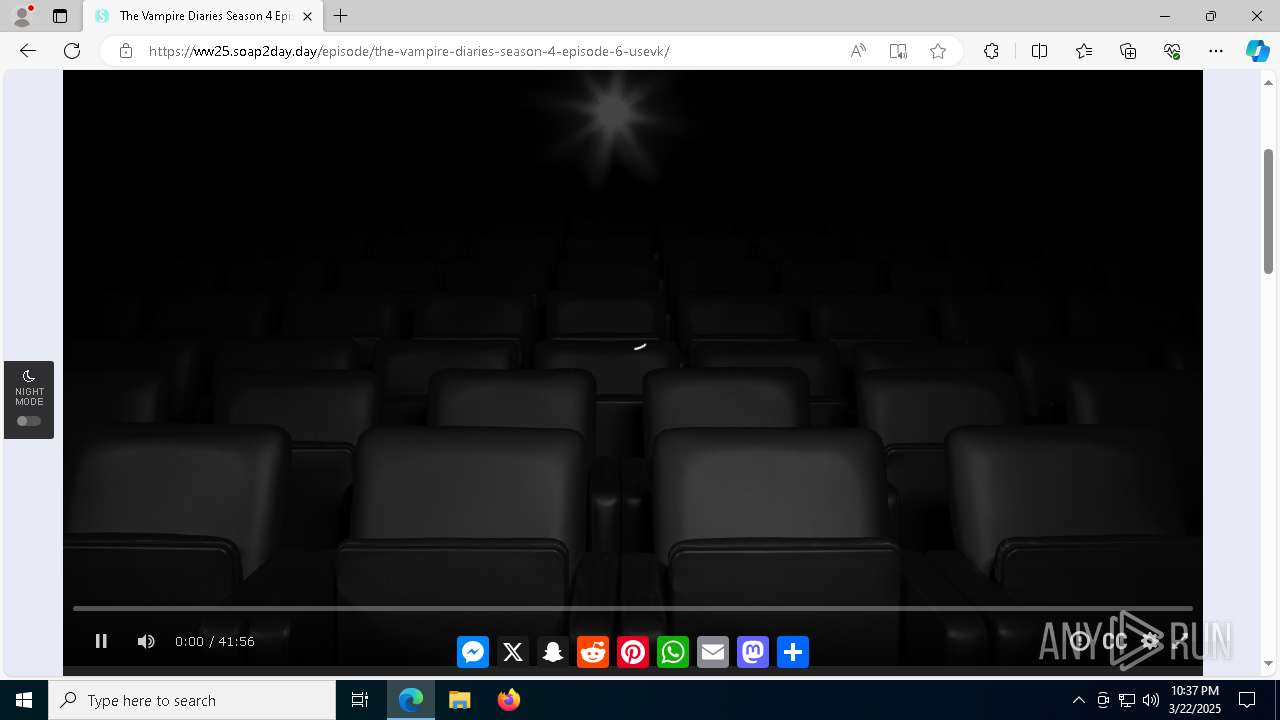The height and width of the screenshot is (720, 1280).
Task: Open Microsoft Edge in taskbar
Action: coord(411,700)
